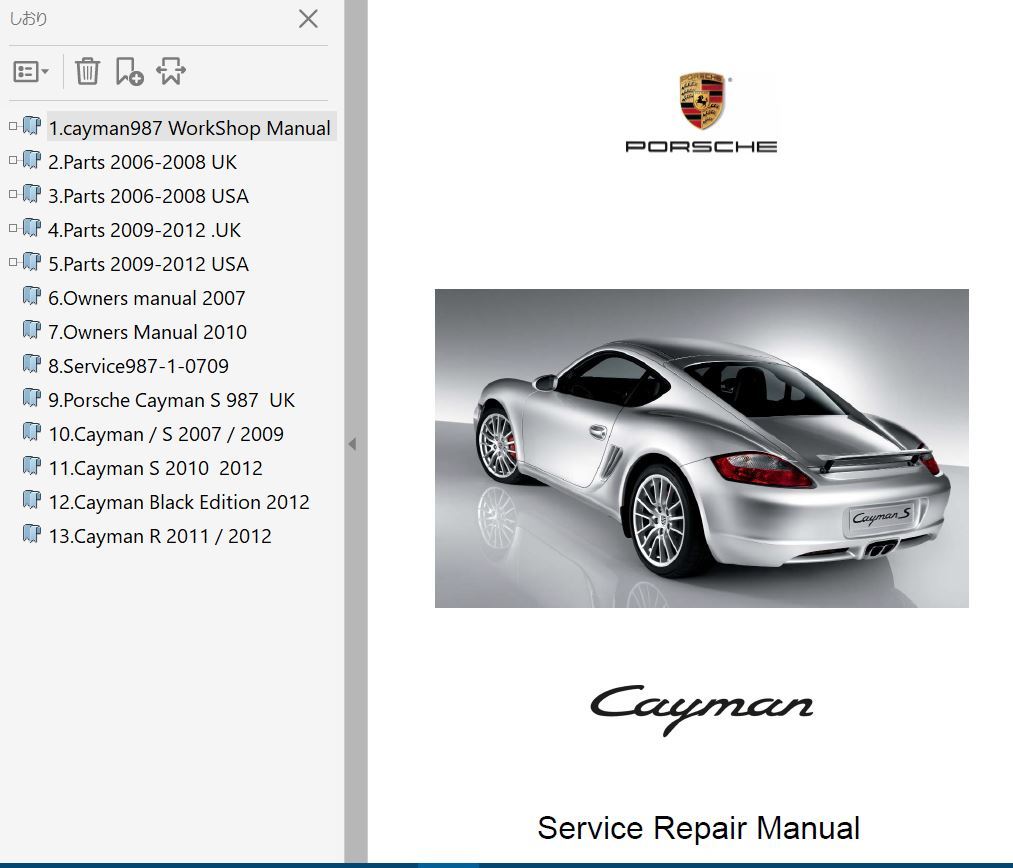Click the delete selected bookmarks trash icon
This screenshot has height=868, width=1013.
tap(88, 70)
